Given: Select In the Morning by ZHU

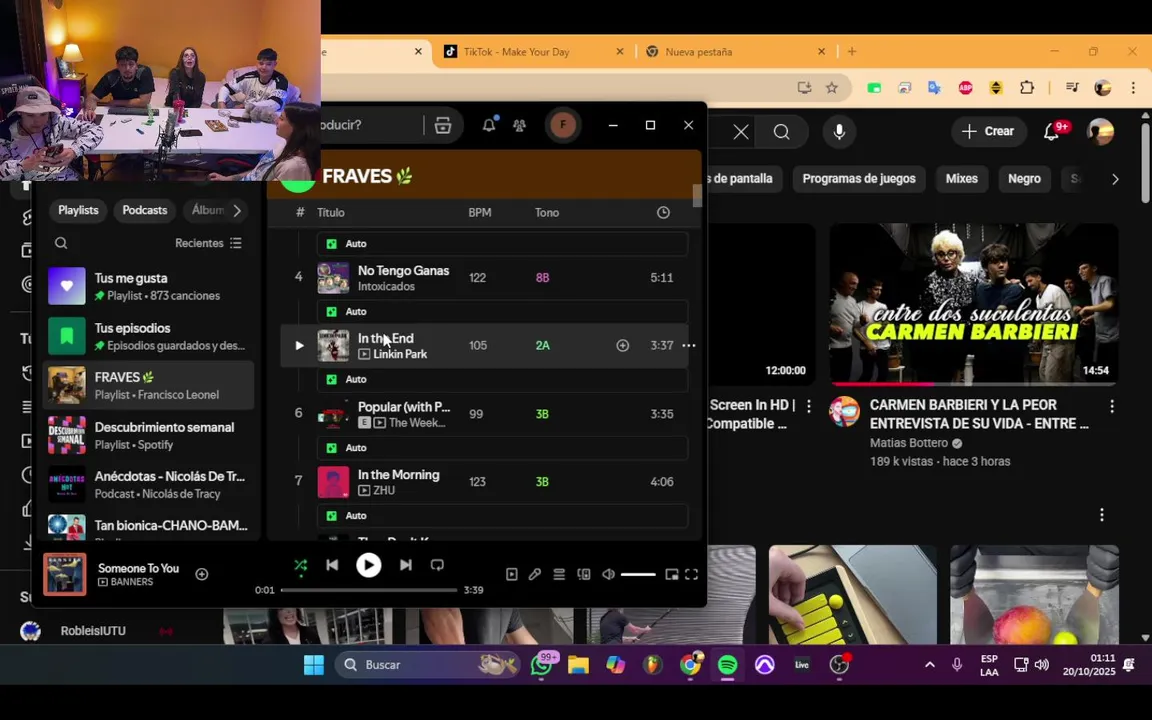Looking at the screenshot, I should 485,482.
